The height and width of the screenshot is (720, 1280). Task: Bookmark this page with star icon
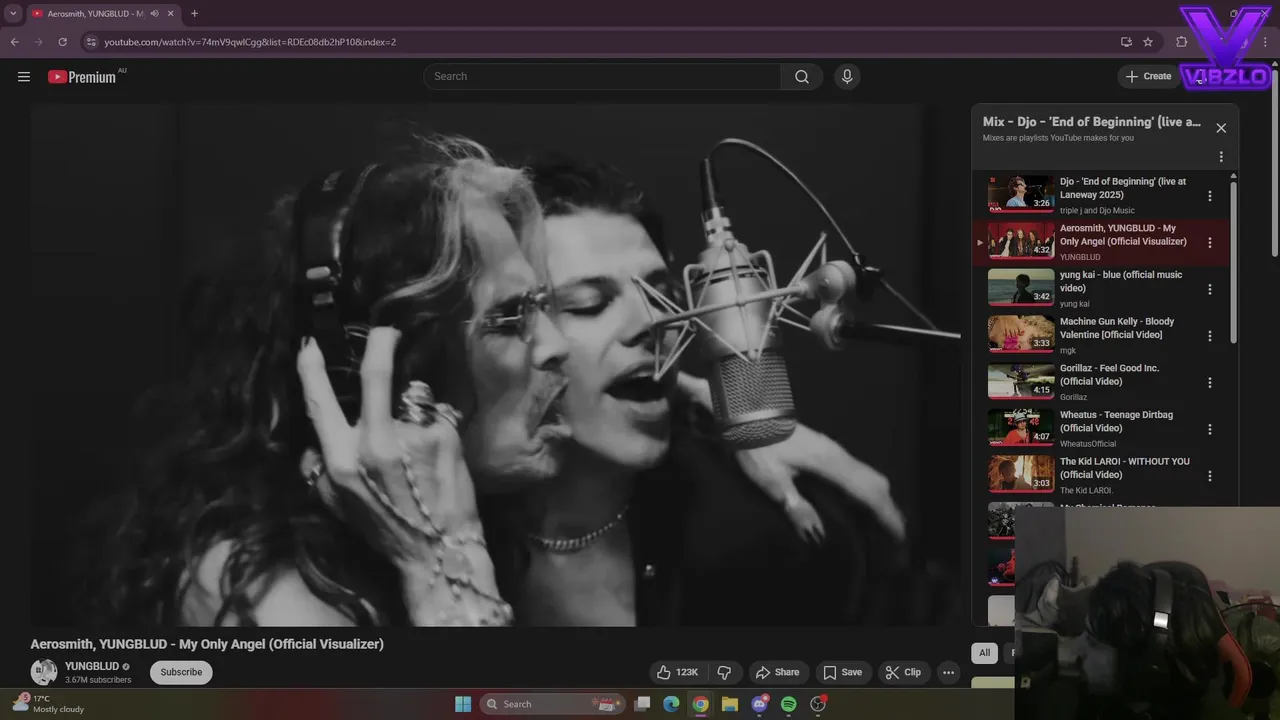pyautogui.click(x=1148, y=42)
